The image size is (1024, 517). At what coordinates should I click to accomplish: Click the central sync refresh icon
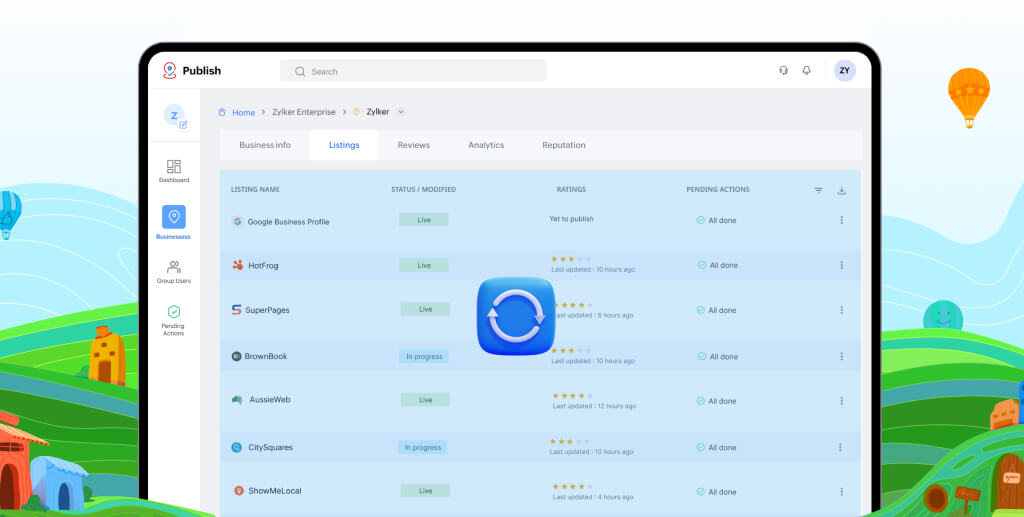[515, 316]
